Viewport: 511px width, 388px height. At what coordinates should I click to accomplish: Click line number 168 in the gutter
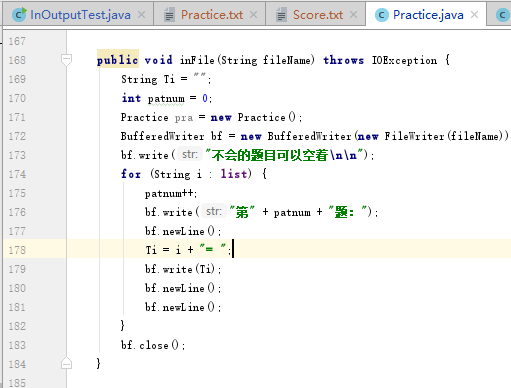(x=17, y=60)
